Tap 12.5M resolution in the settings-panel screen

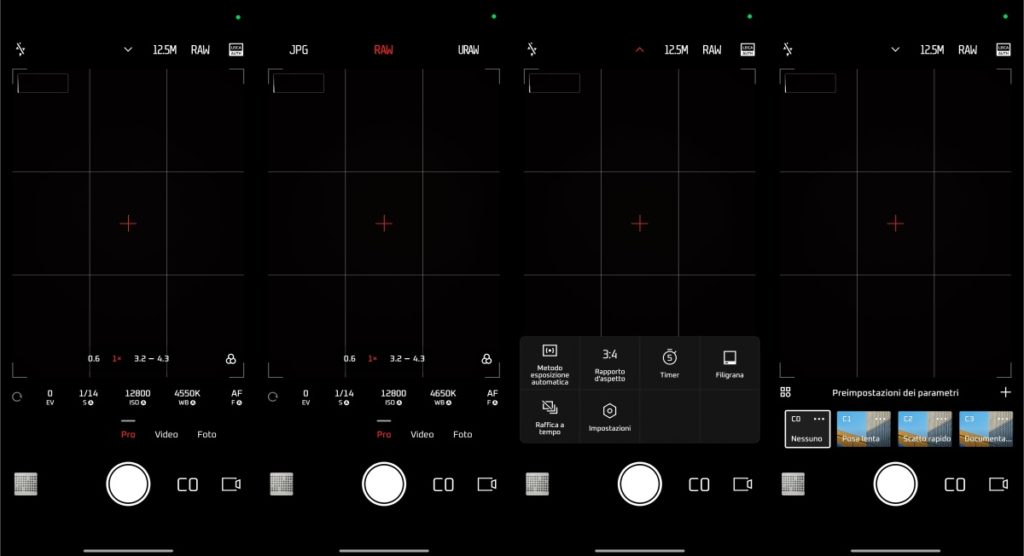tap(676, 50)
